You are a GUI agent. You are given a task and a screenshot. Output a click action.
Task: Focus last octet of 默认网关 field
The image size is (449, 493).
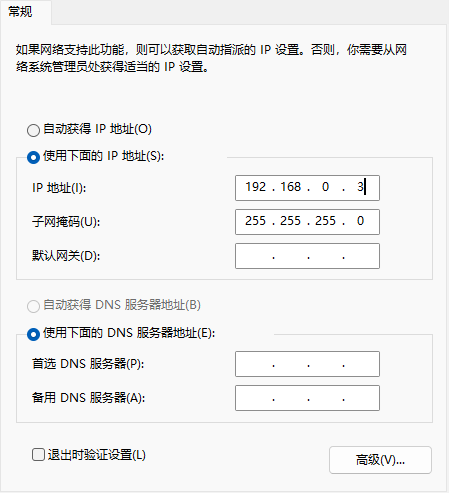pos(360,256)
